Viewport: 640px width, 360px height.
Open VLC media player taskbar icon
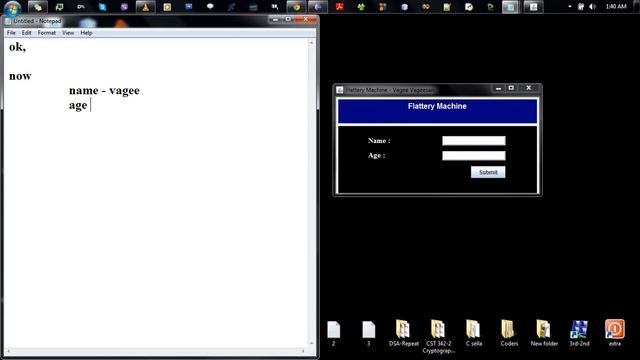[x=145, y=7]
